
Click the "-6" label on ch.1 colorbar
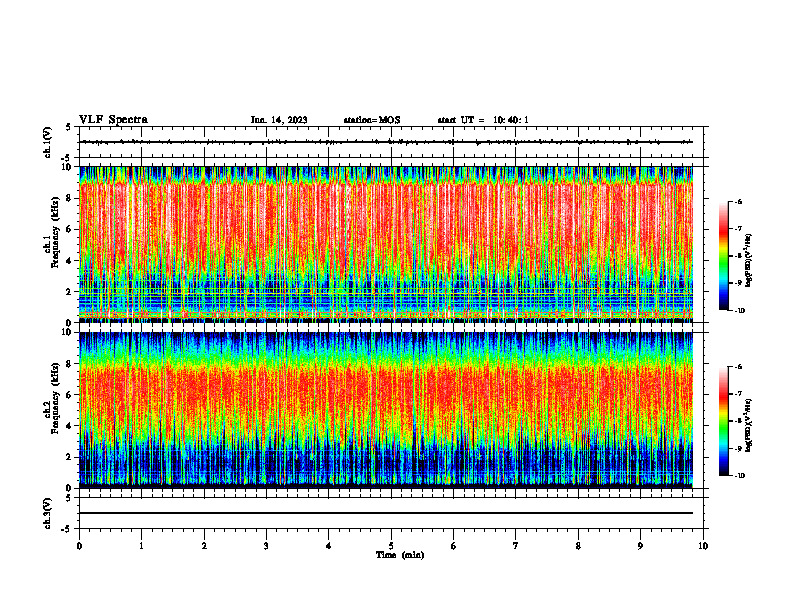pos(738,201)
